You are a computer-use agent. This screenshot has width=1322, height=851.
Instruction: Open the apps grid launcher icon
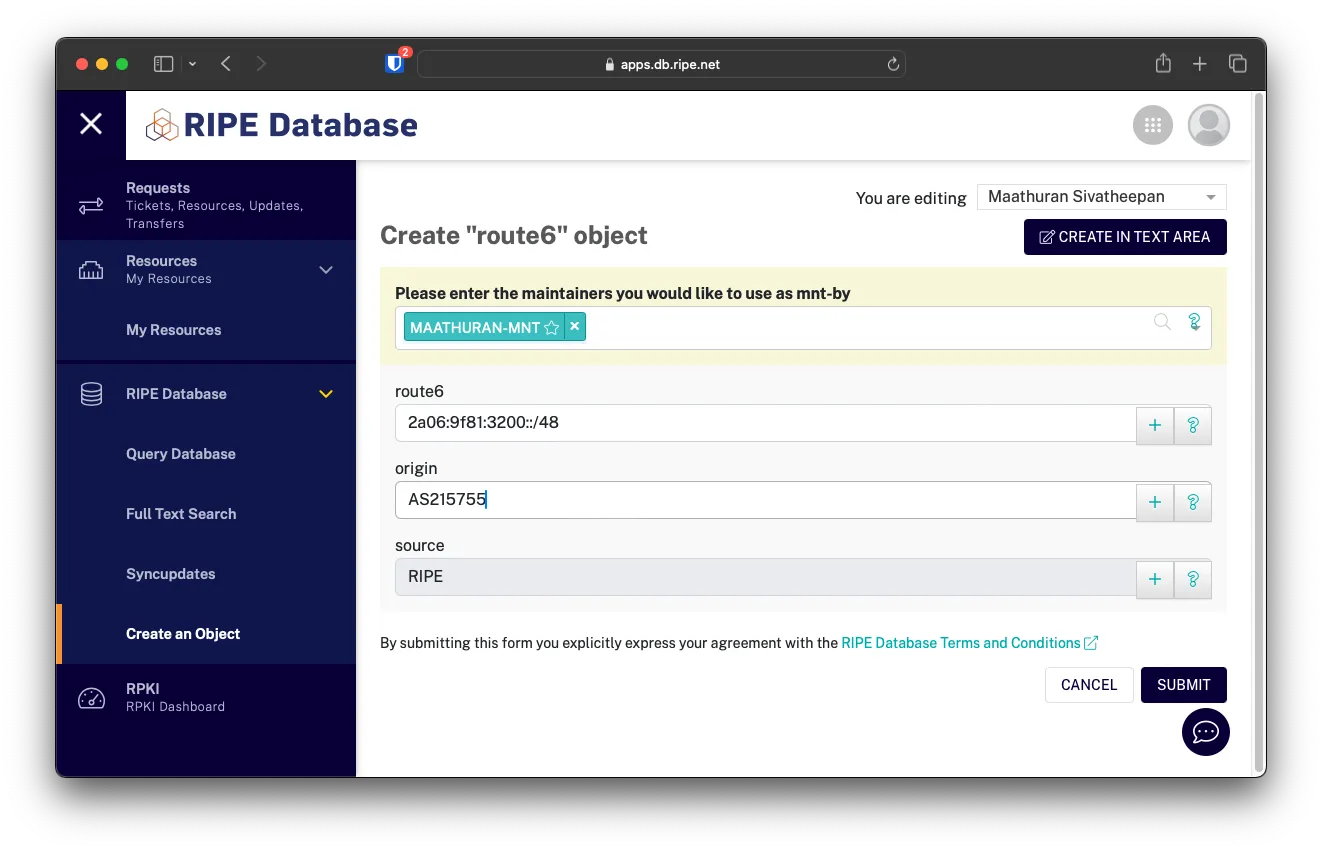[x=1152, y=125]
